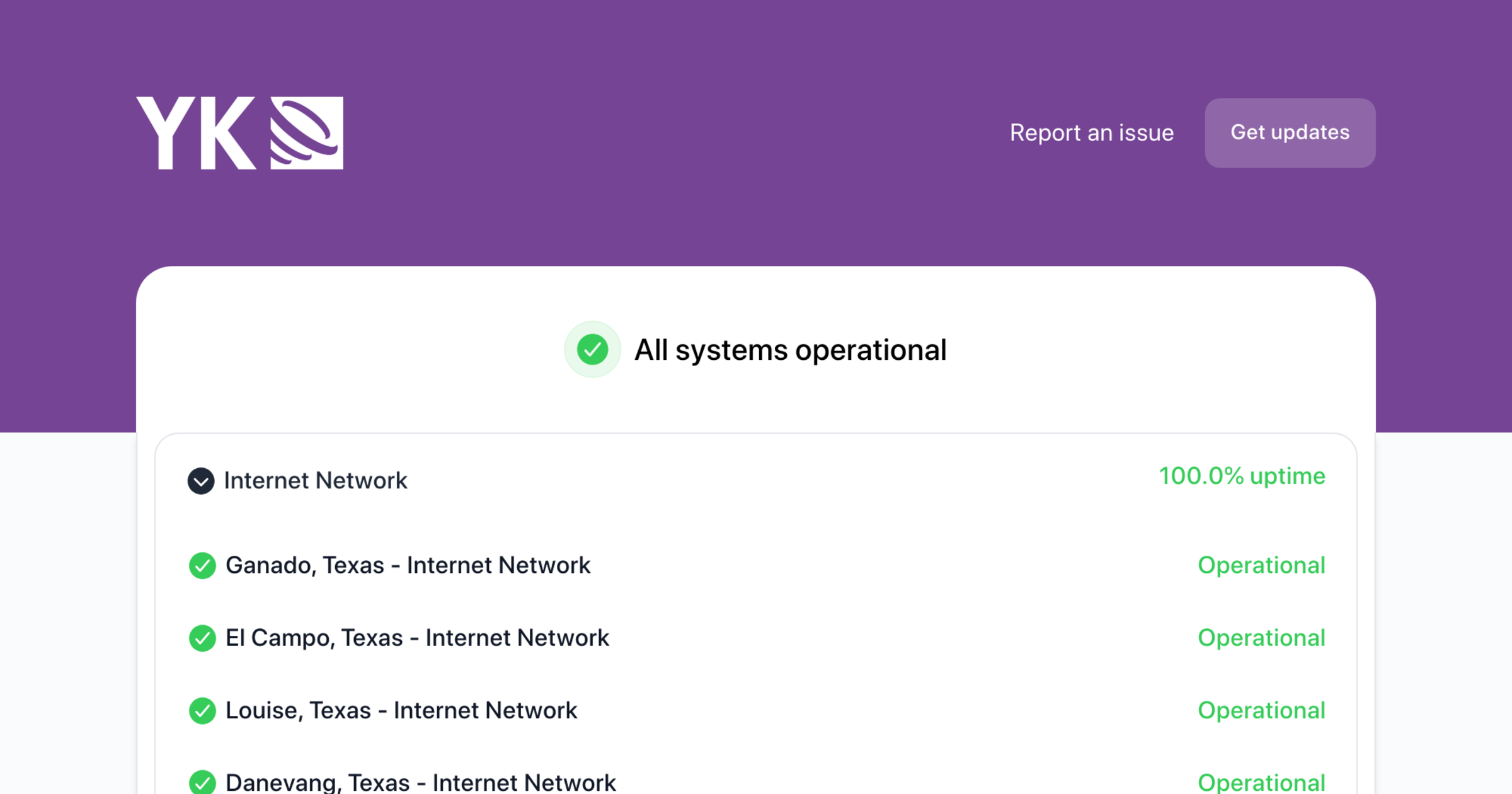Click Louise, Texas green check icon

pyautogui.click(x=202, y=710)
